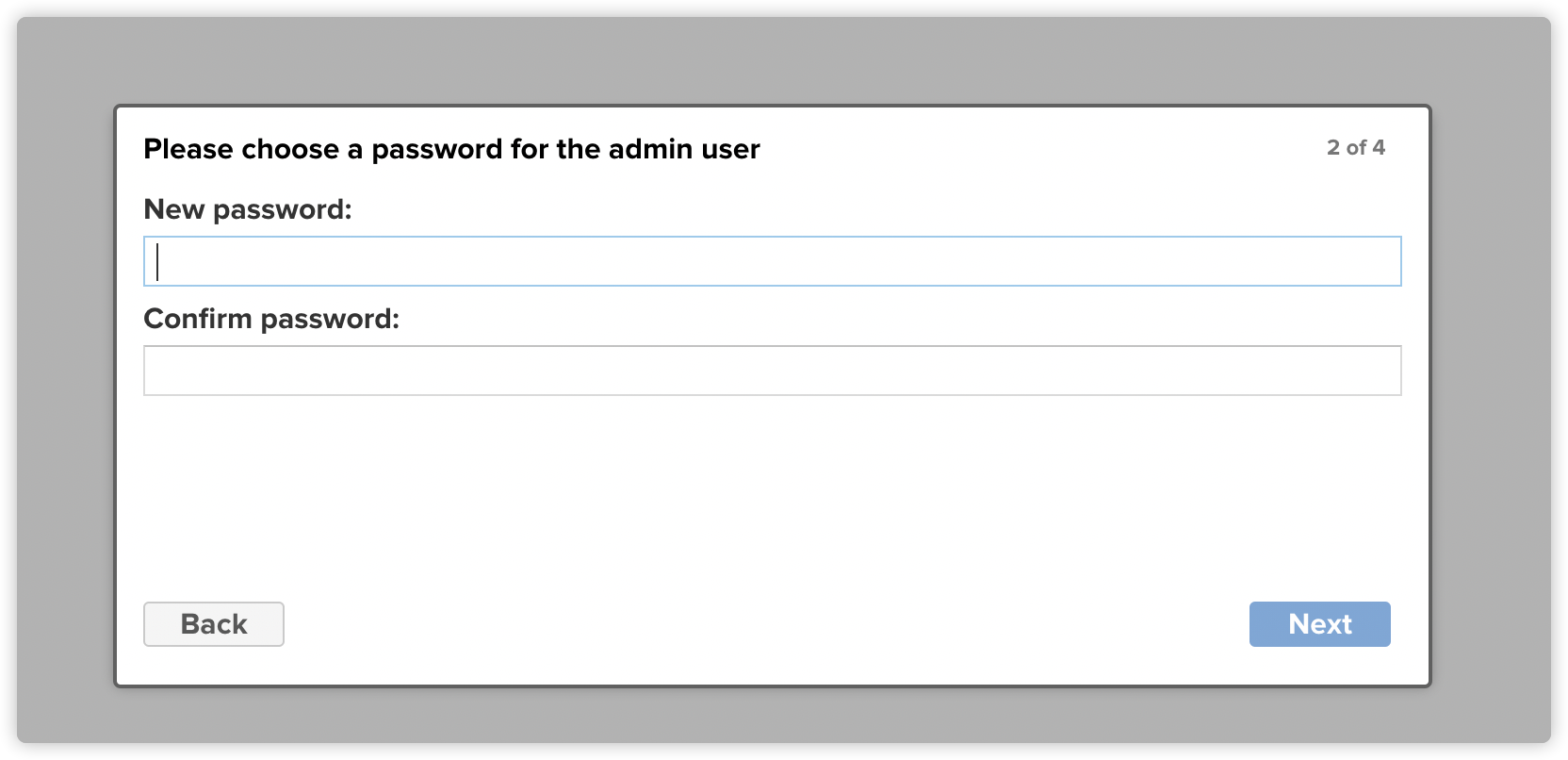Click the heading about the admin user password
Screen dimensions: 1568x760
tap(451, 149)
